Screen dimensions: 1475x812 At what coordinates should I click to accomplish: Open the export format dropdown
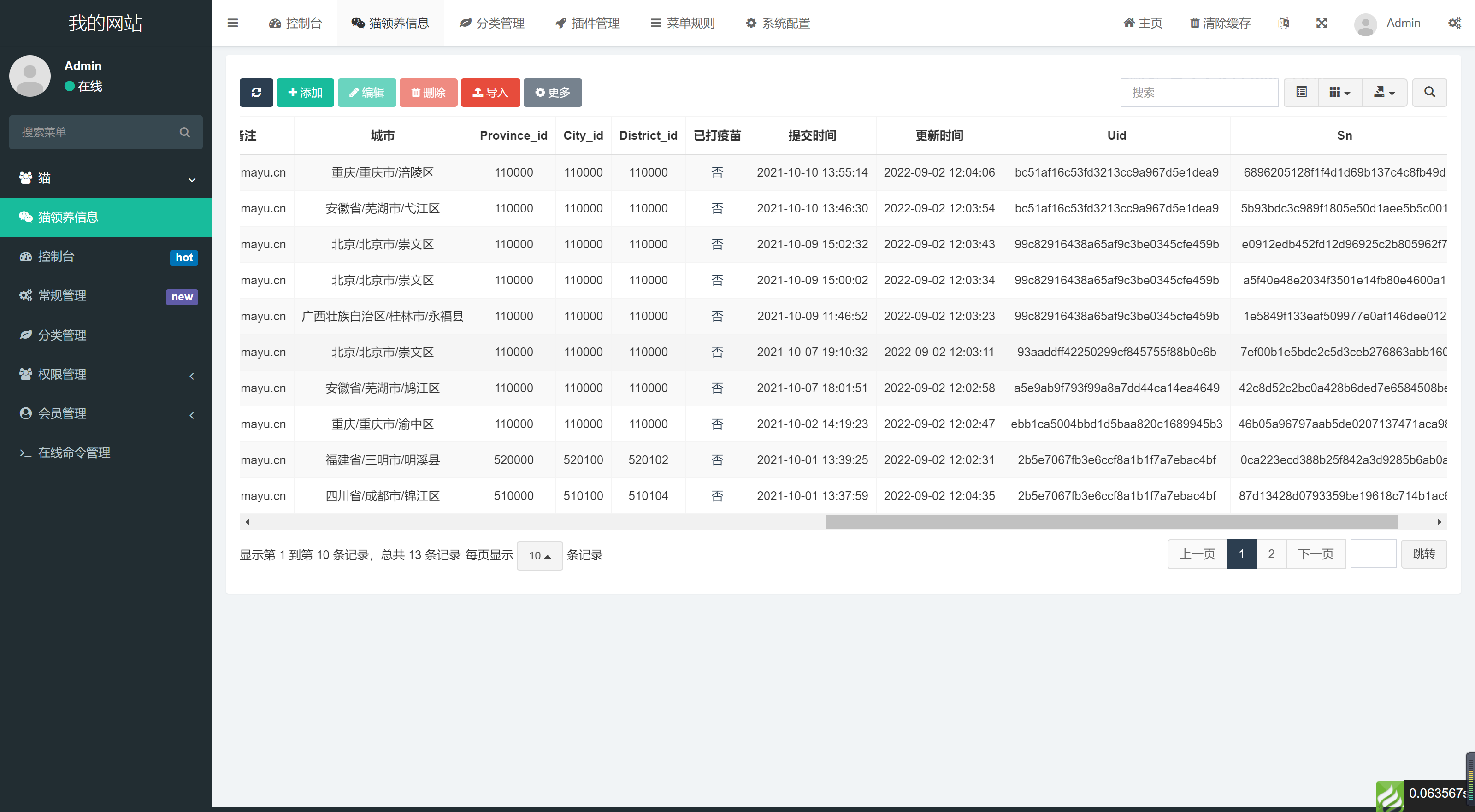(1384, 92)
